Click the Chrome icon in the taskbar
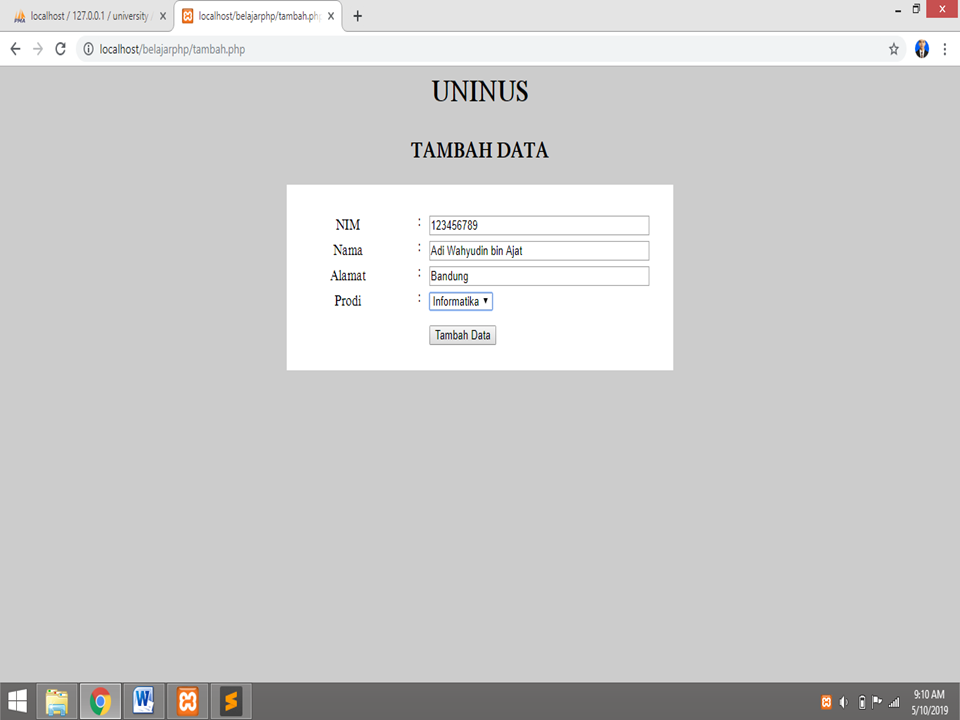This screenshot has height=720, width=960. 100,701
